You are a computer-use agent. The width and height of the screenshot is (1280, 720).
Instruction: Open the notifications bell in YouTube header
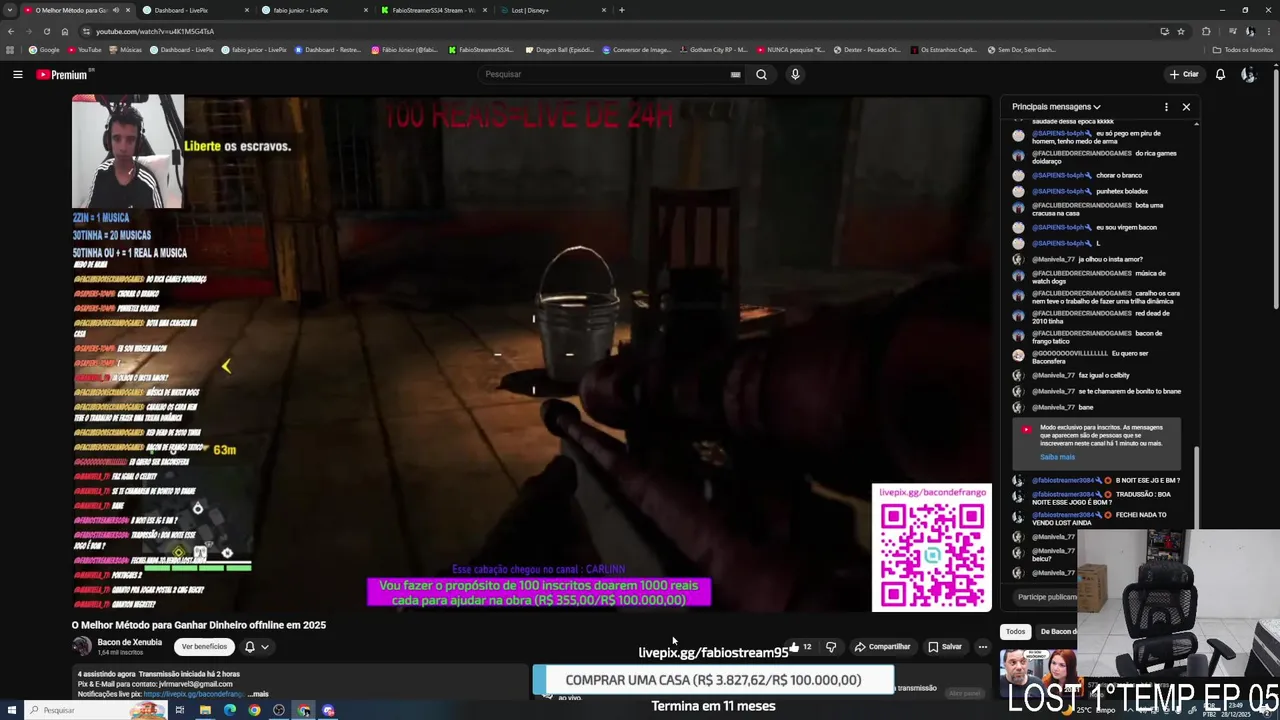[x=1220, y=74]
